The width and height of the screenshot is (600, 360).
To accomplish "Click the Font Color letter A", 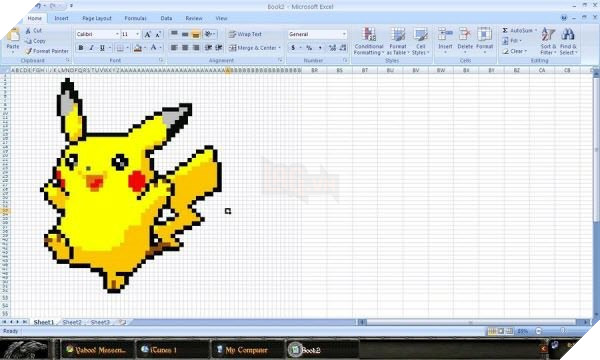I will 153,47.
